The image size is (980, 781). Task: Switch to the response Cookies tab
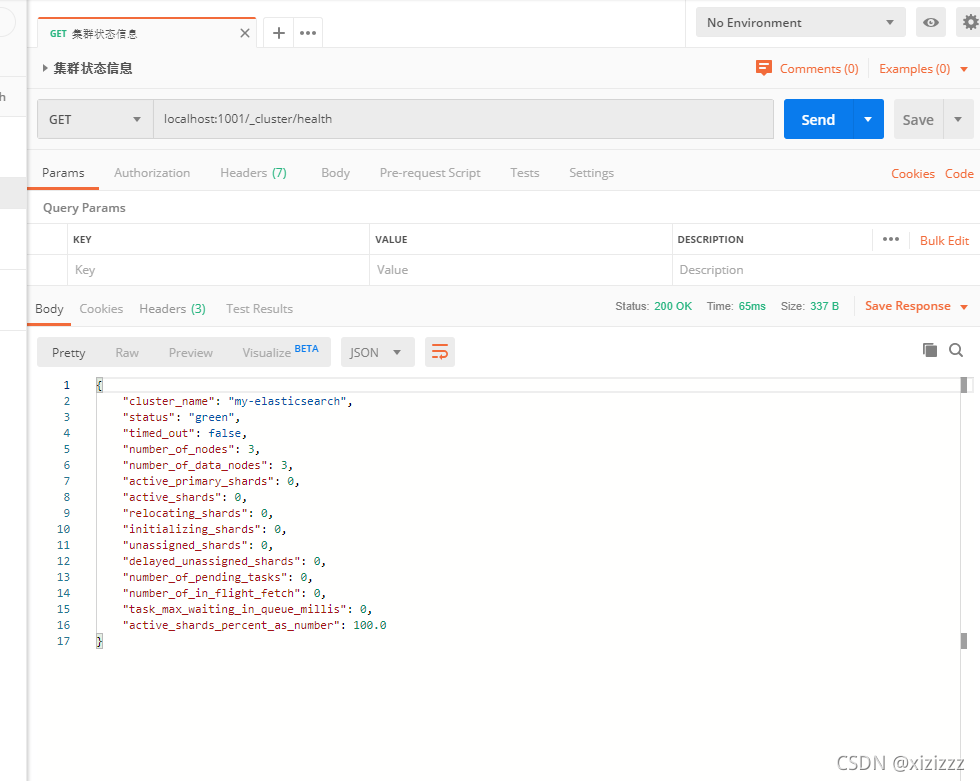click(x=101, y=309)
